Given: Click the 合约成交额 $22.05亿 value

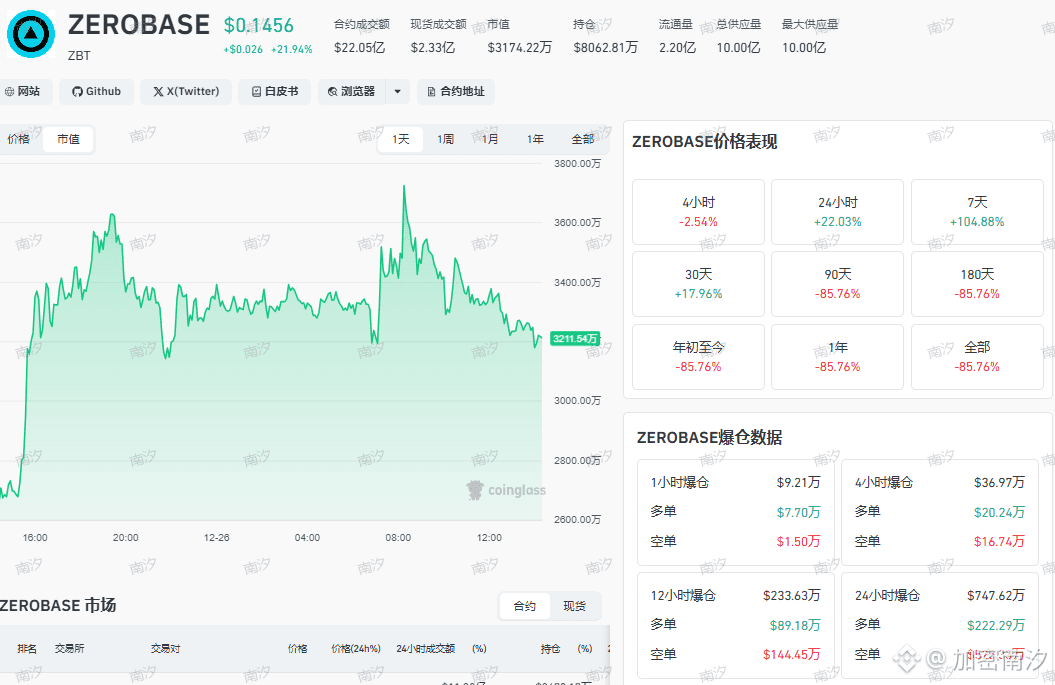Looking at the screenshot, I should tap(359, 48).
